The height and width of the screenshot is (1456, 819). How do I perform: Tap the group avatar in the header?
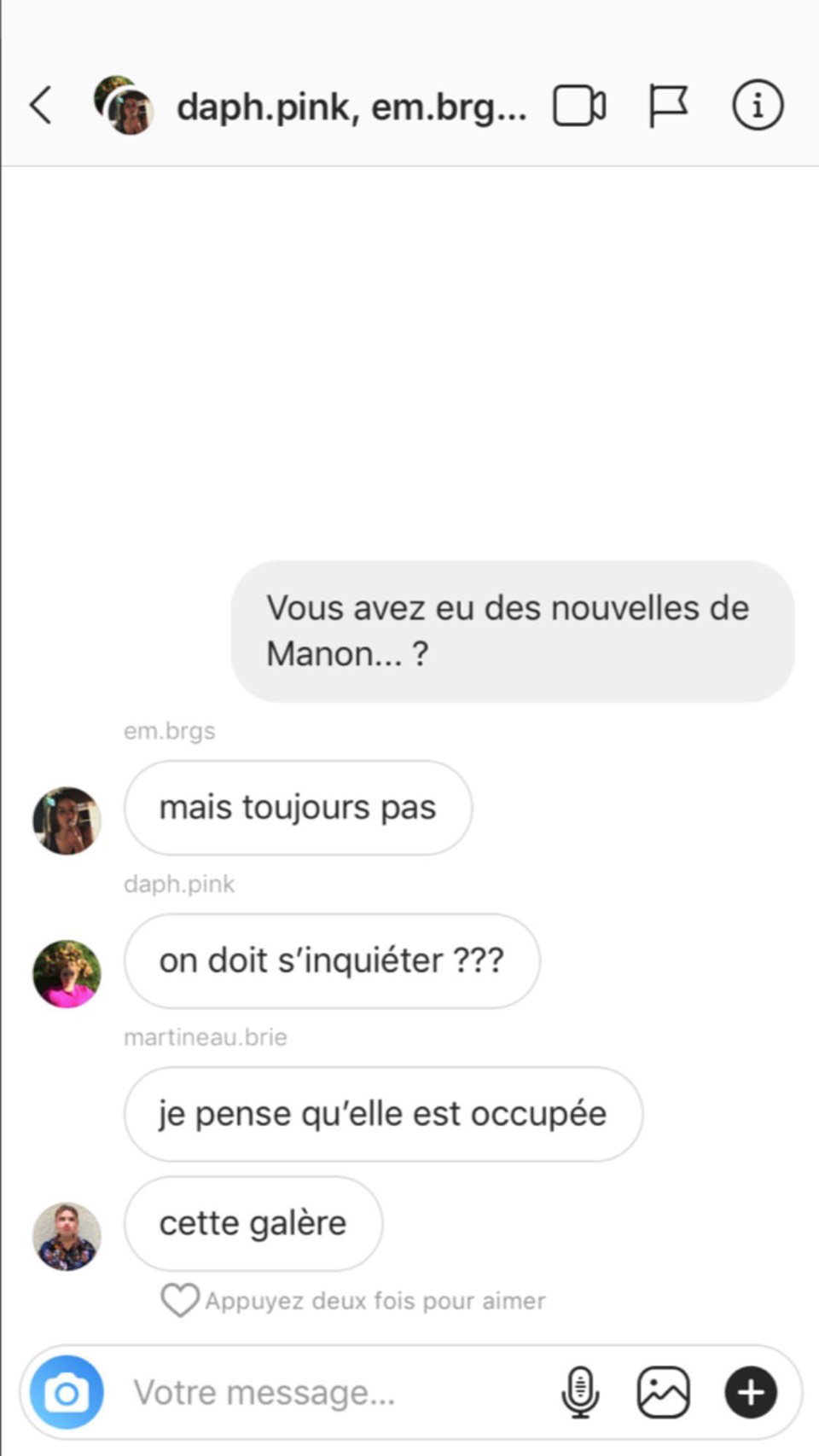pos(124,105)
